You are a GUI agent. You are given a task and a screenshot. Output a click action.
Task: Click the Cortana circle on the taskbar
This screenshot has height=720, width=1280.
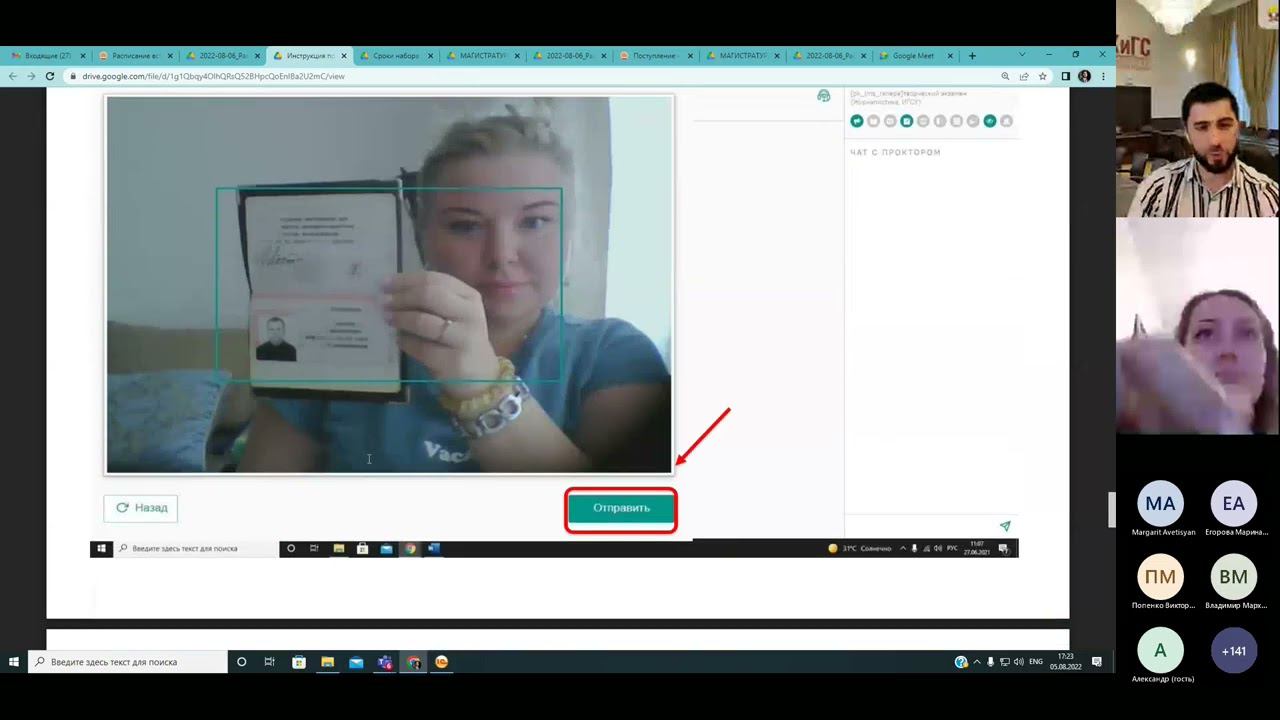(241, 662)
